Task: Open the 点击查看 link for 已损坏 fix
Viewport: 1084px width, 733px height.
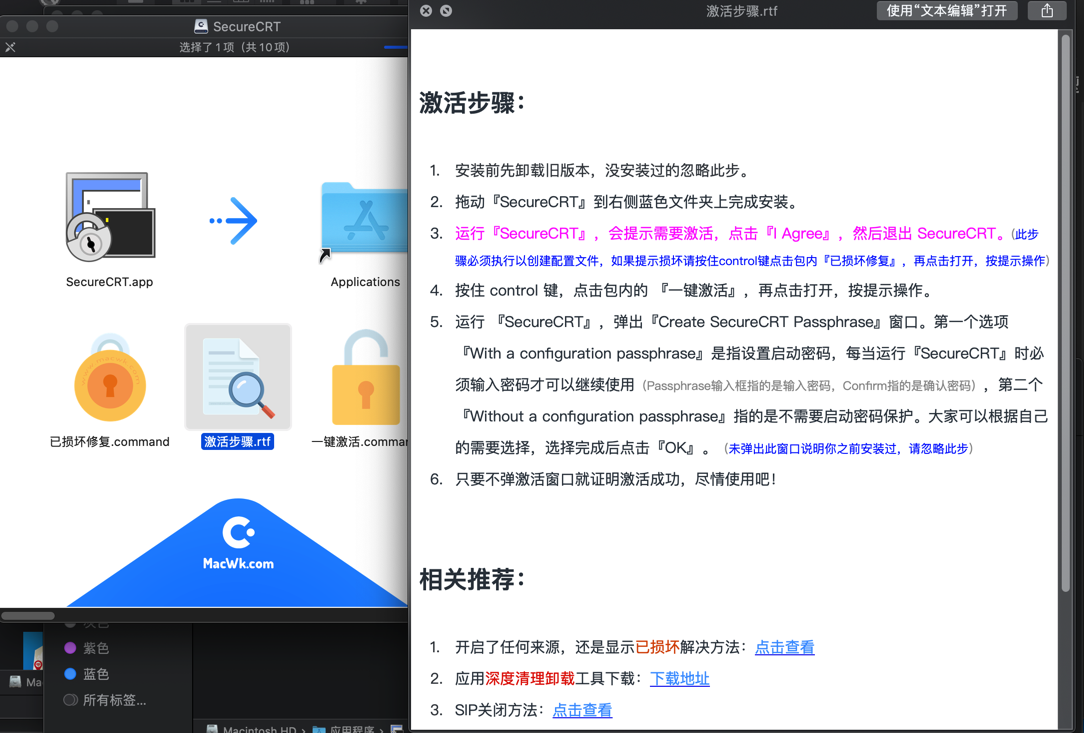Action: click(784, 647)
